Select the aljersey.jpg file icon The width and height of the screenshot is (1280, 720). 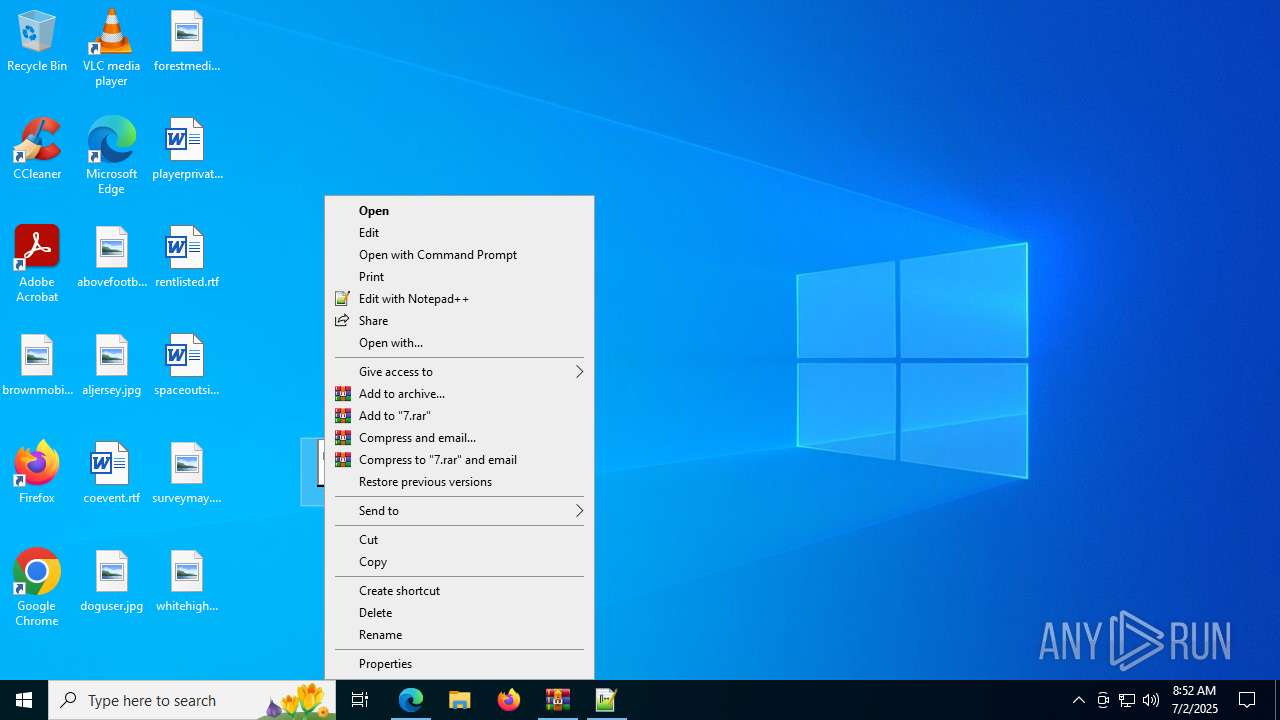(112, 366)
